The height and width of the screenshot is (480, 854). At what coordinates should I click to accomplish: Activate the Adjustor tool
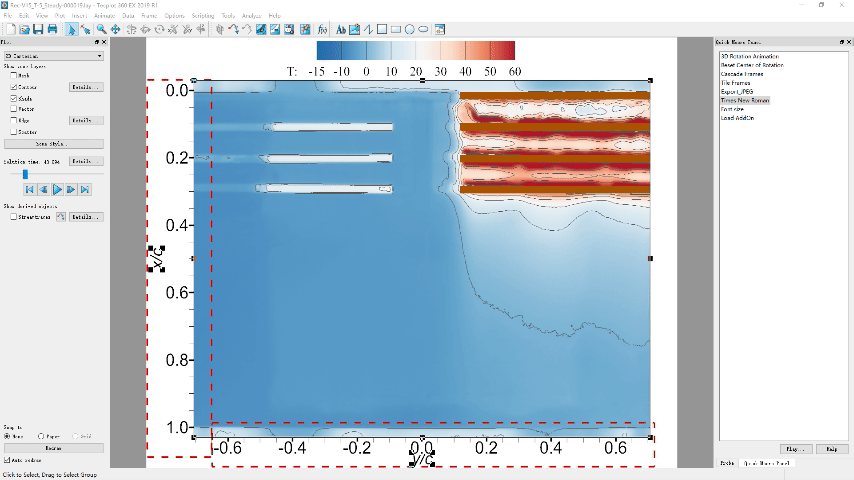85,29
